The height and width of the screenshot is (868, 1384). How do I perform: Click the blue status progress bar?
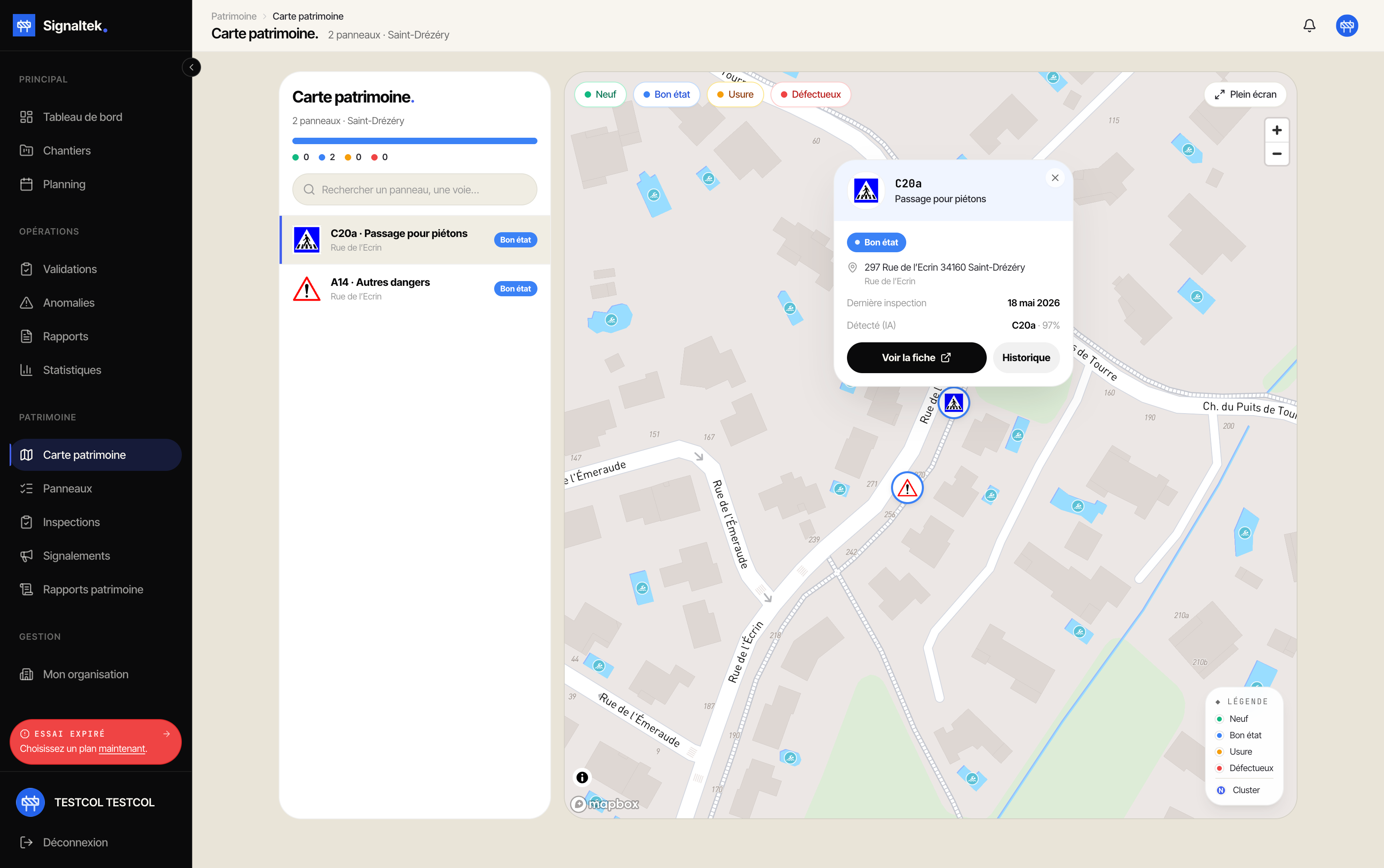click(x=414, y=141)
